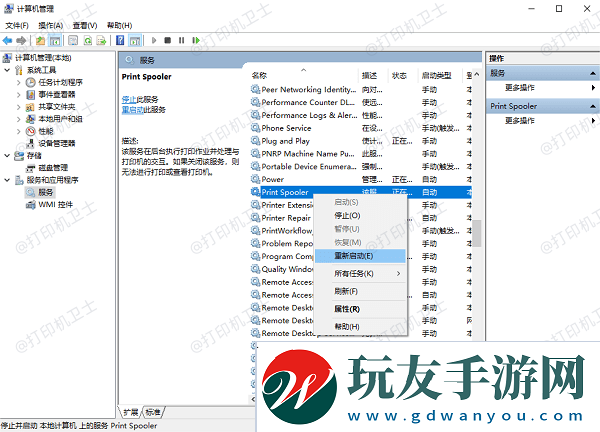The image size is (600, 432).
Task: Choose 属性(R) in the context menu
Action: tap(360, 309)
